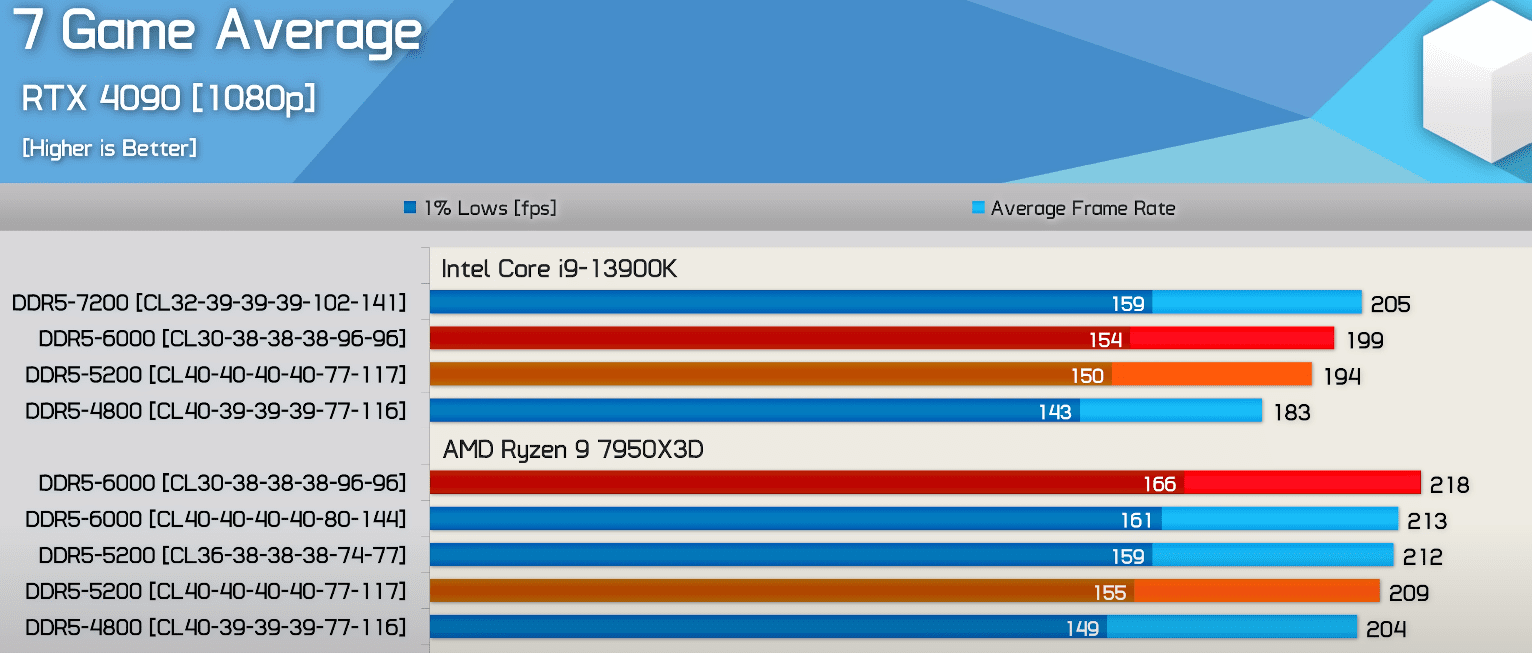Click AMD group's DDR5-4800 CL40-39-39-39-77-116 label
The width and height of the screenshot is (1532, 653).
216,627
